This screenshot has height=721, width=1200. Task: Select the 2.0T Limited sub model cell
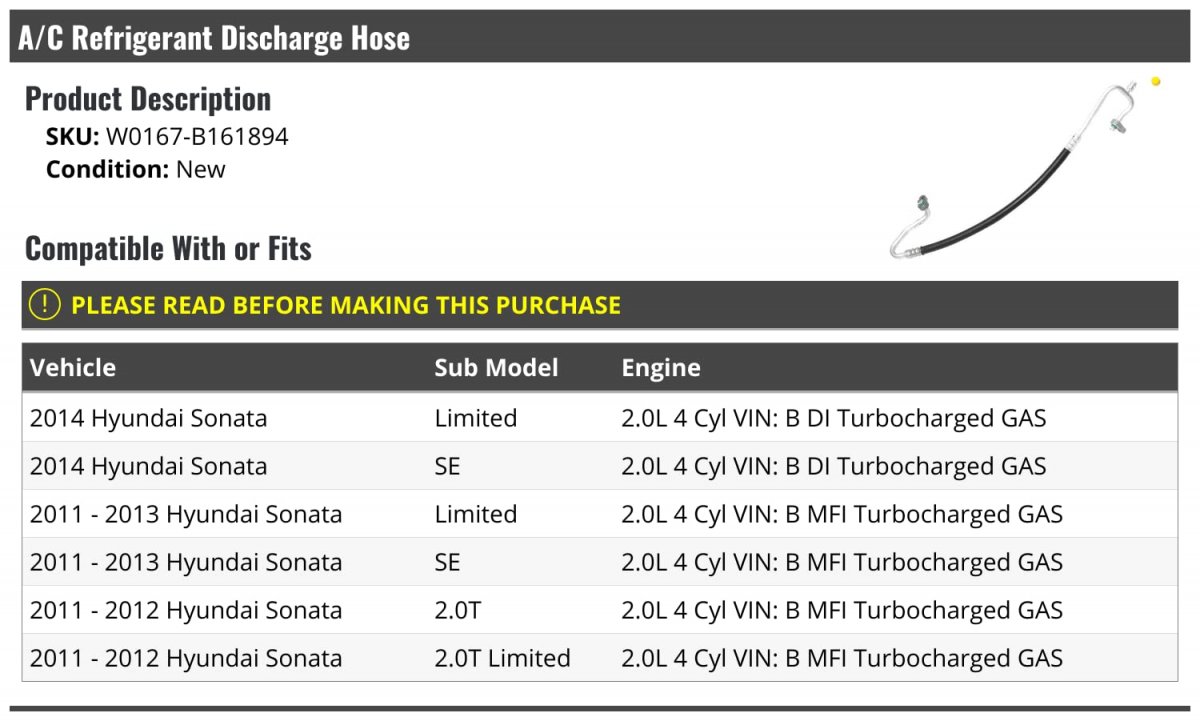(x=502, y=658)
